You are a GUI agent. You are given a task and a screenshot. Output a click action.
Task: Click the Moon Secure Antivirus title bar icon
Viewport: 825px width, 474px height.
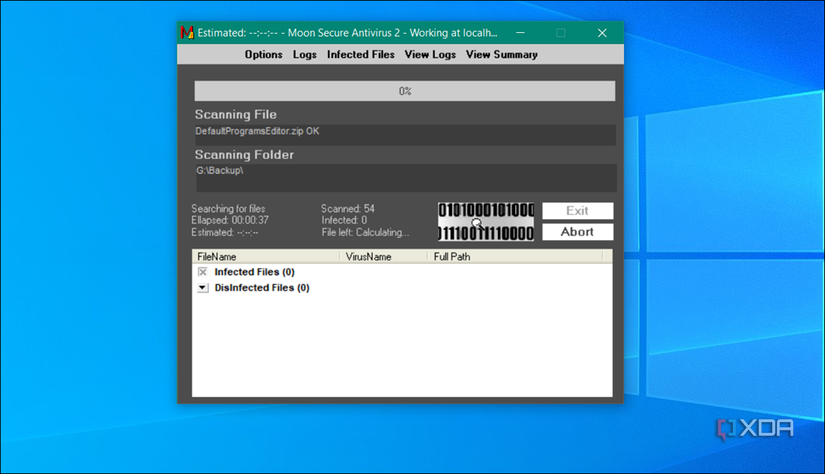186,33
